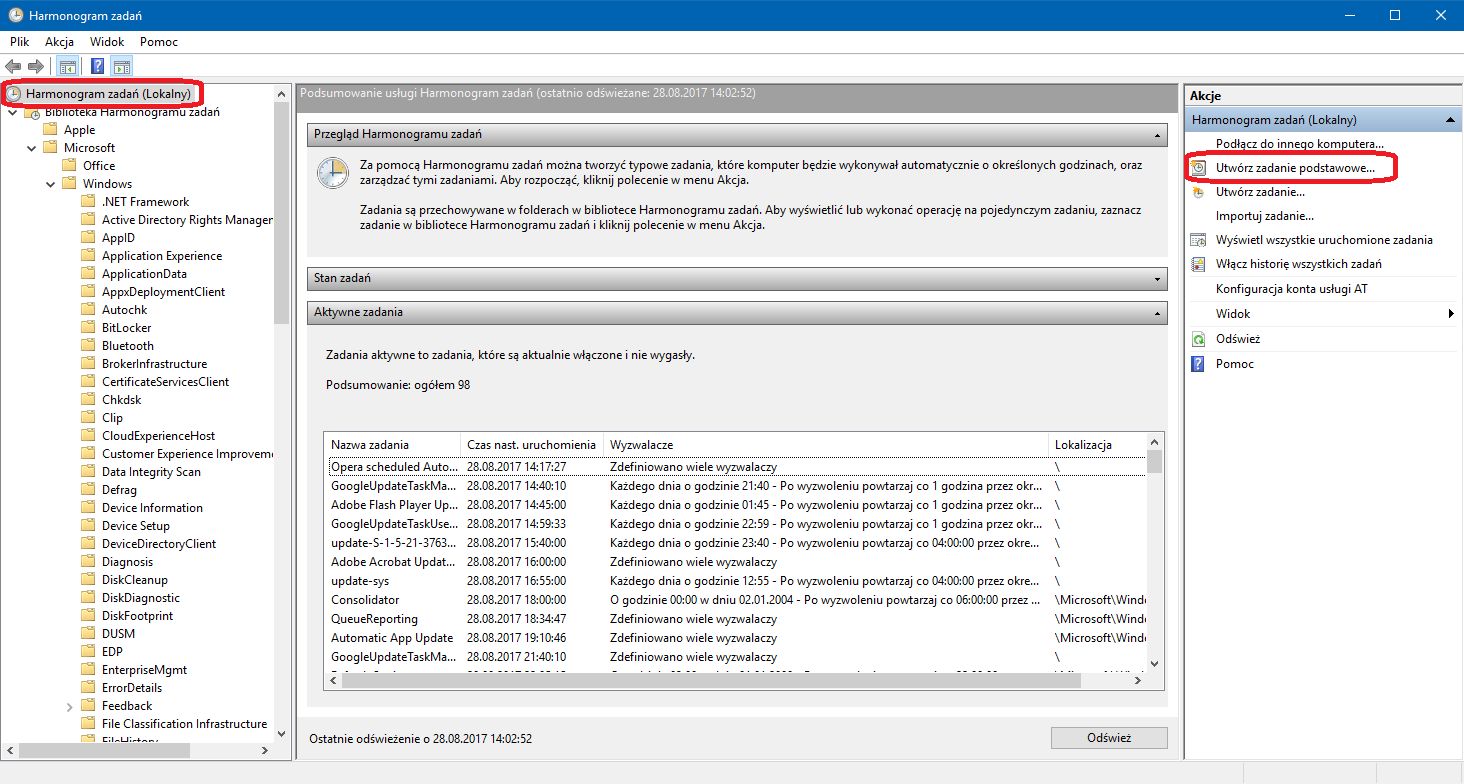
Task: Open the Akcja menu
Action: (x=60, y=42)
